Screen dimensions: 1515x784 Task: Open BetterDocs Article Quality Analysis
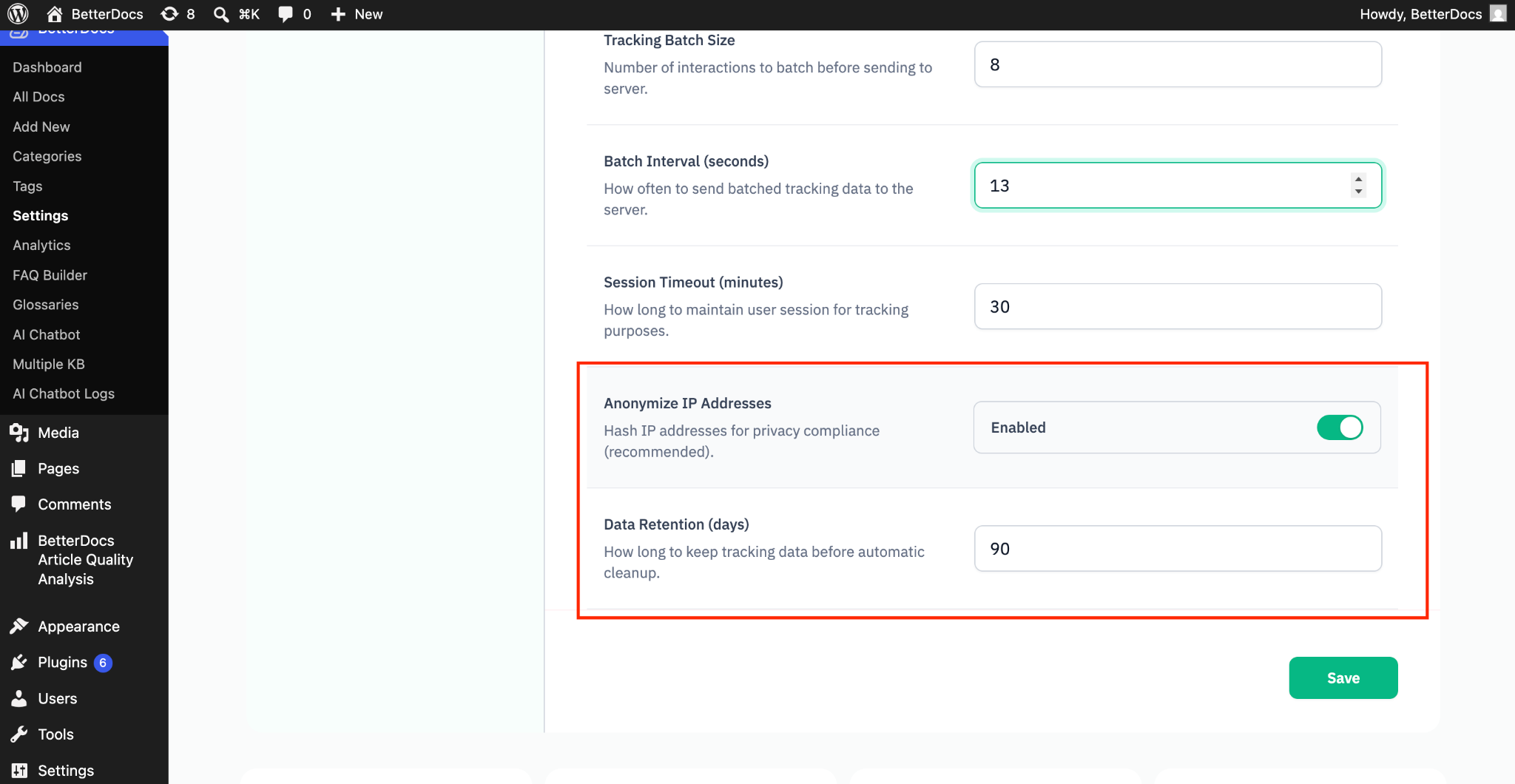tap(86, 560)
